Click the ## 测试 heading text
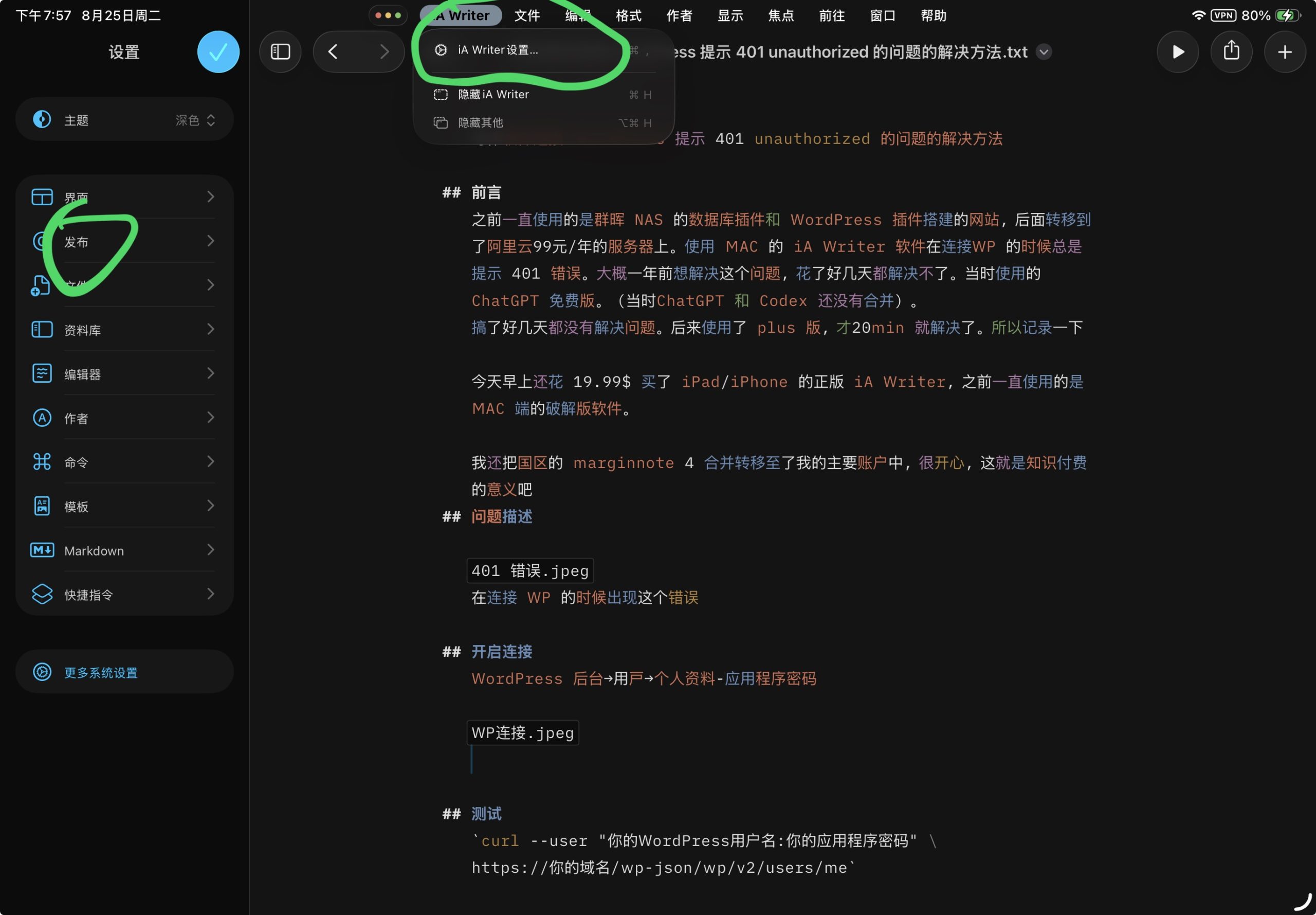Image resolution: width=1316 pixels, height=915 pixels. tap(472, 814)
